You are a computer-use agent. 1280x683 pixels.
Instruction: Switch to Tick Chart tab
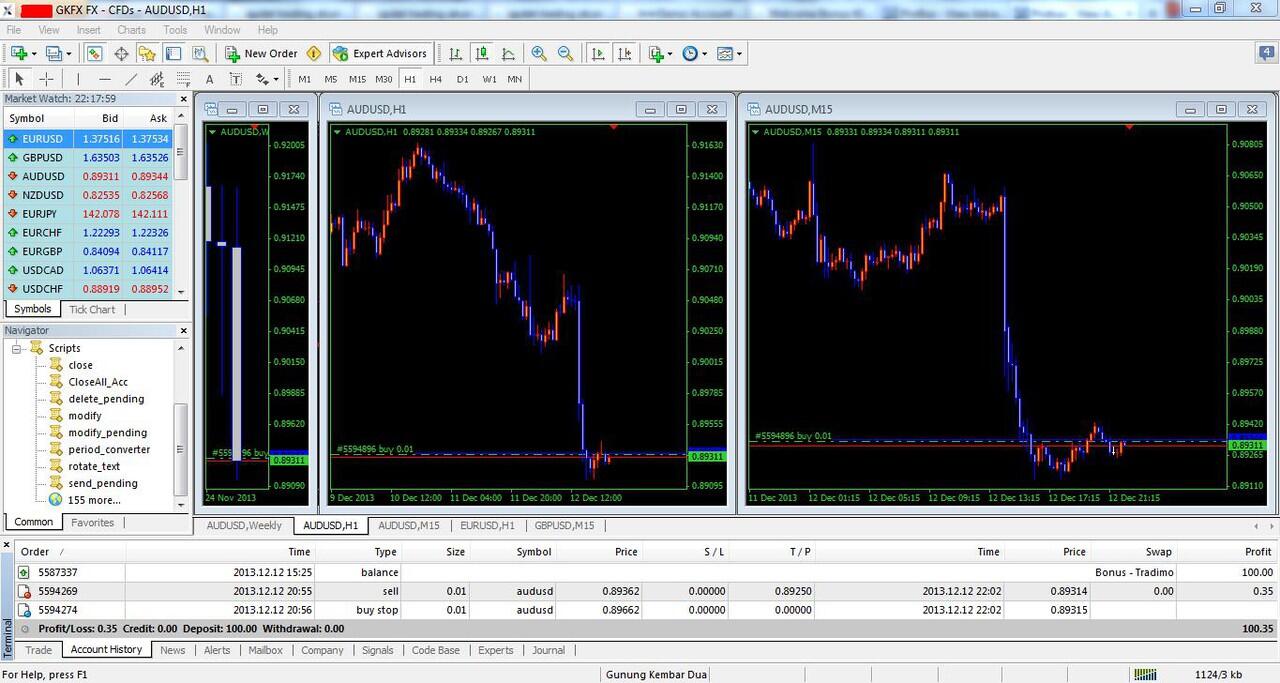click(92, 309)
